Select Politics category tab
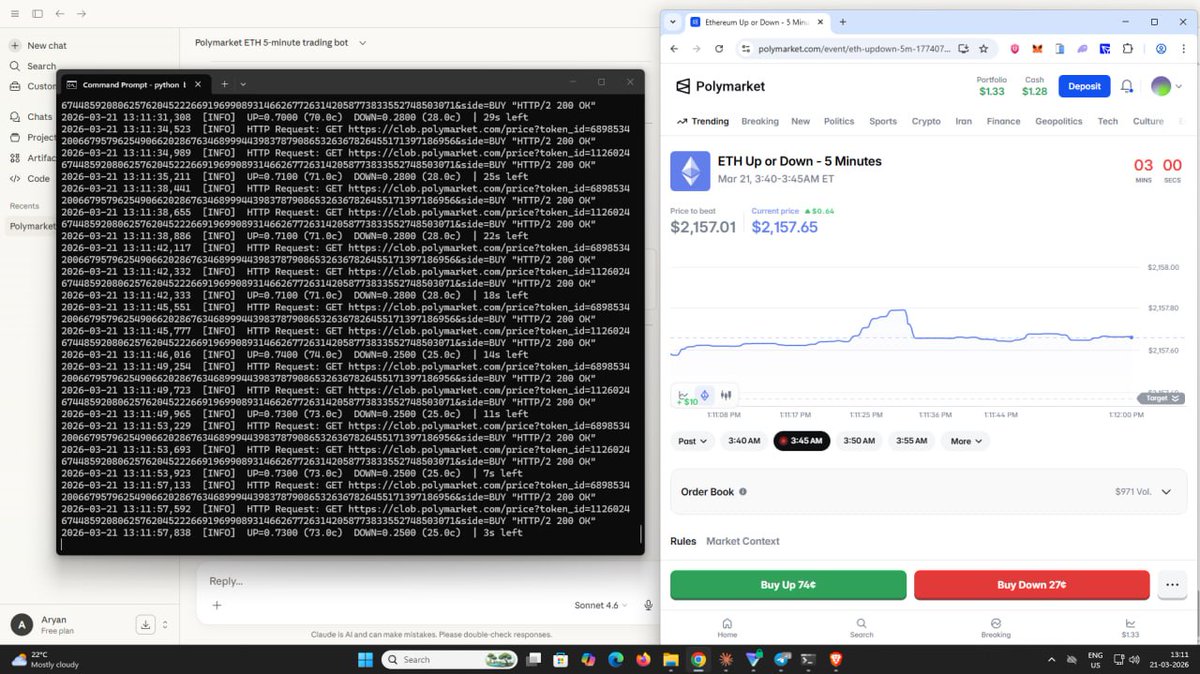 pyautogui.click(x=839, y=121)
